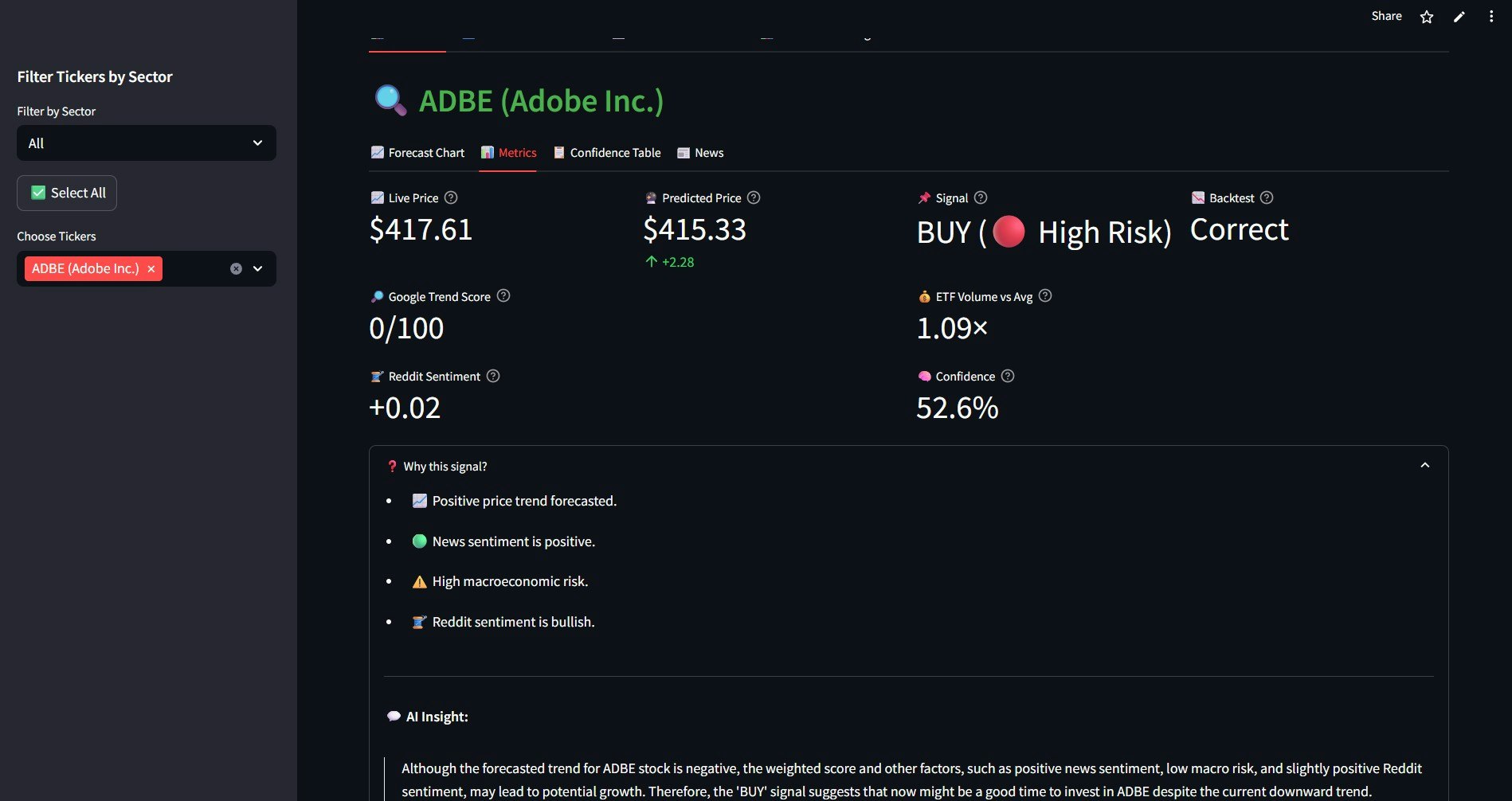Click the Live Price value $417.61

421,230
